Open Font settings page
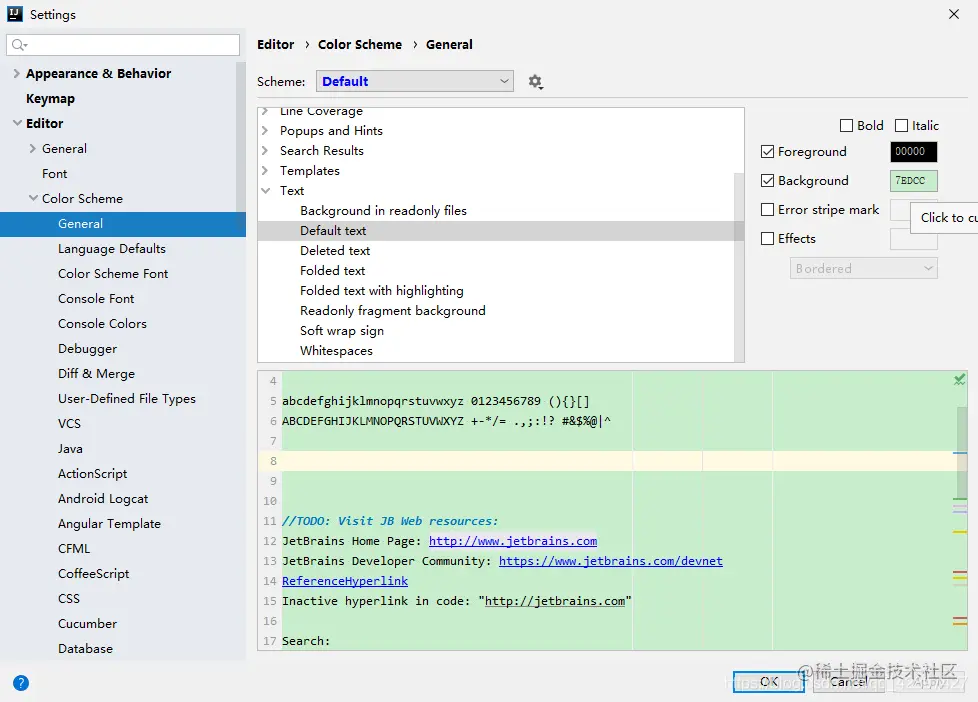978x702 pixels. pyautogui.click(x=54, y=173)
